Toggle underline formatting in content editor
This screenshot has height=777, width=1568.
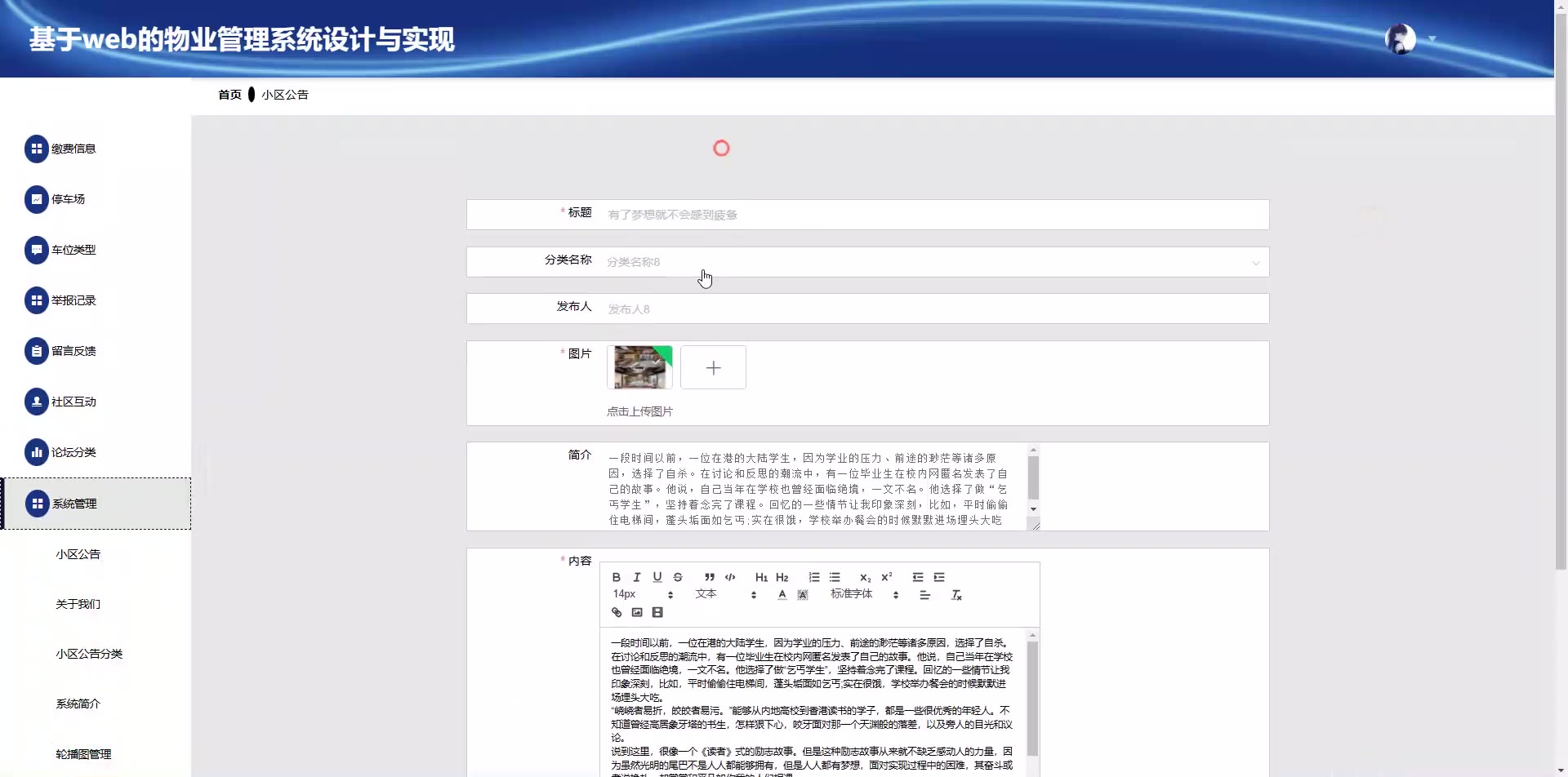pos(657,577)
